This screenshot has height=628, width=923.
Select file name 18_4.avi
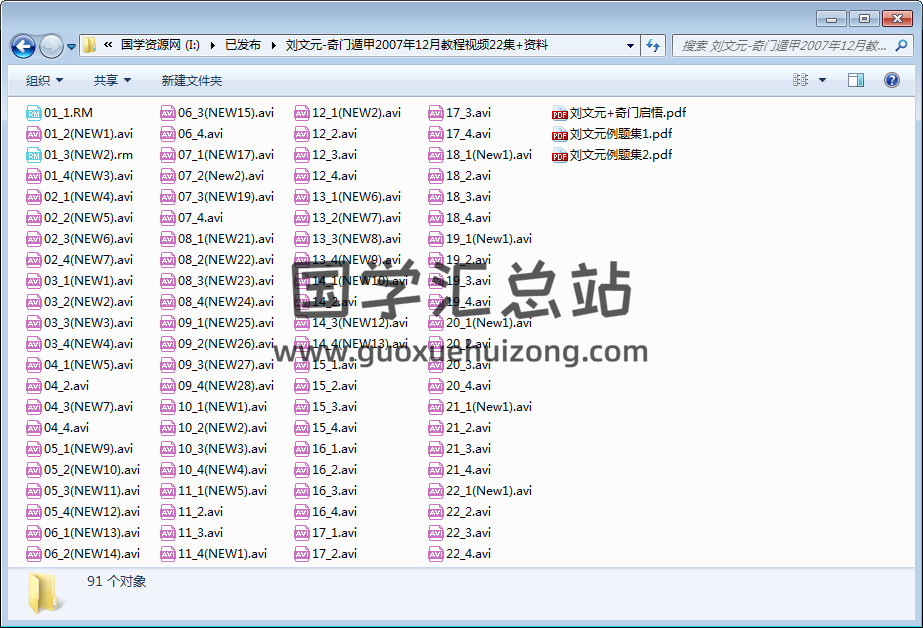[468, 218]
